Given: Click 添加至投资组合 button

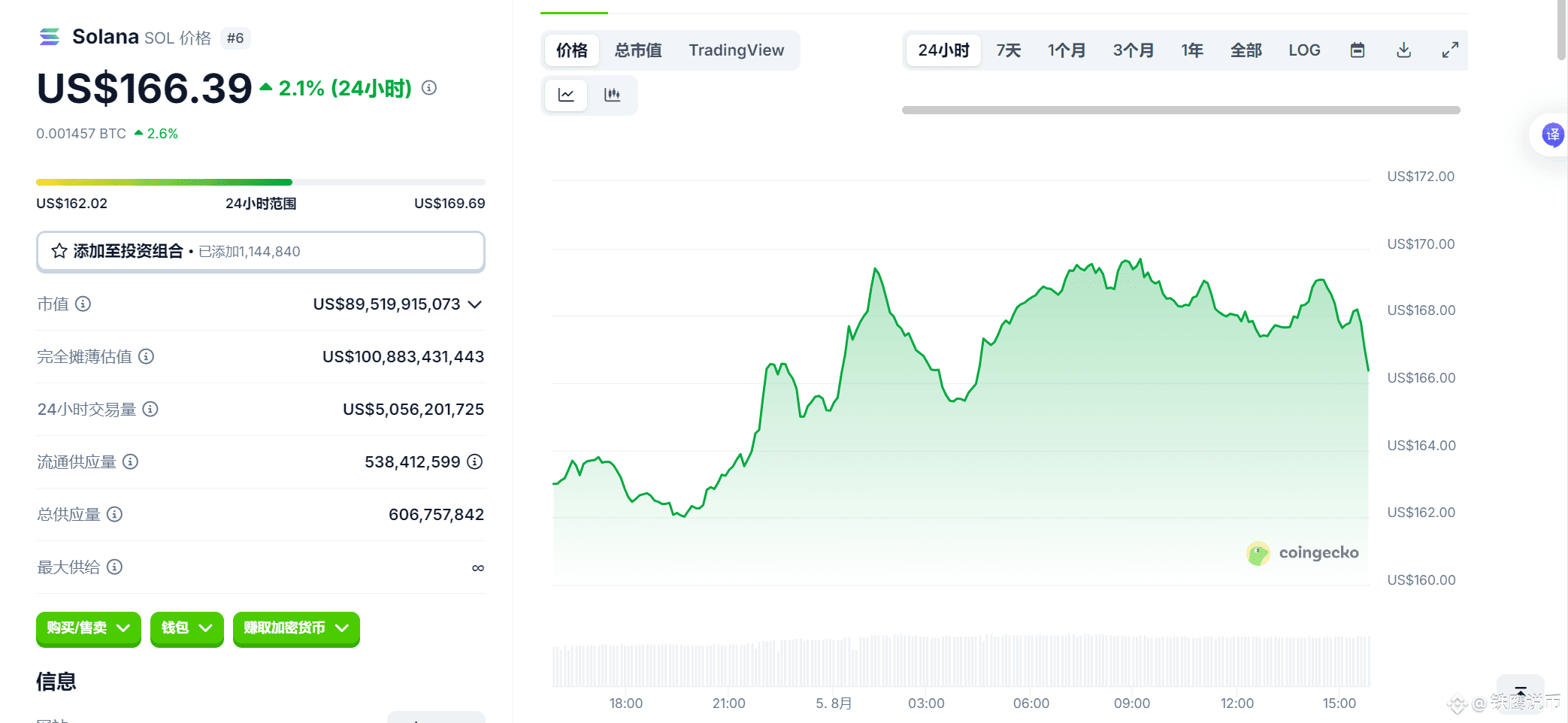Looking at the screenshot, I should pos(260,251).
